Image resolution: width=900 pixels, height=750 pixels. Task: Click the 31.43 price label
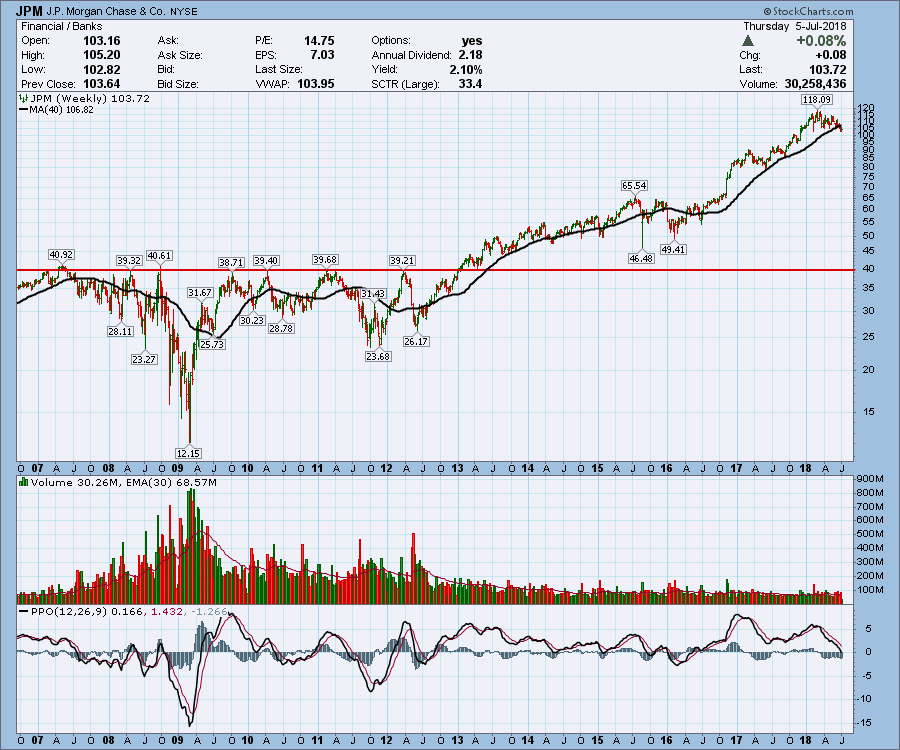[373, 294]
